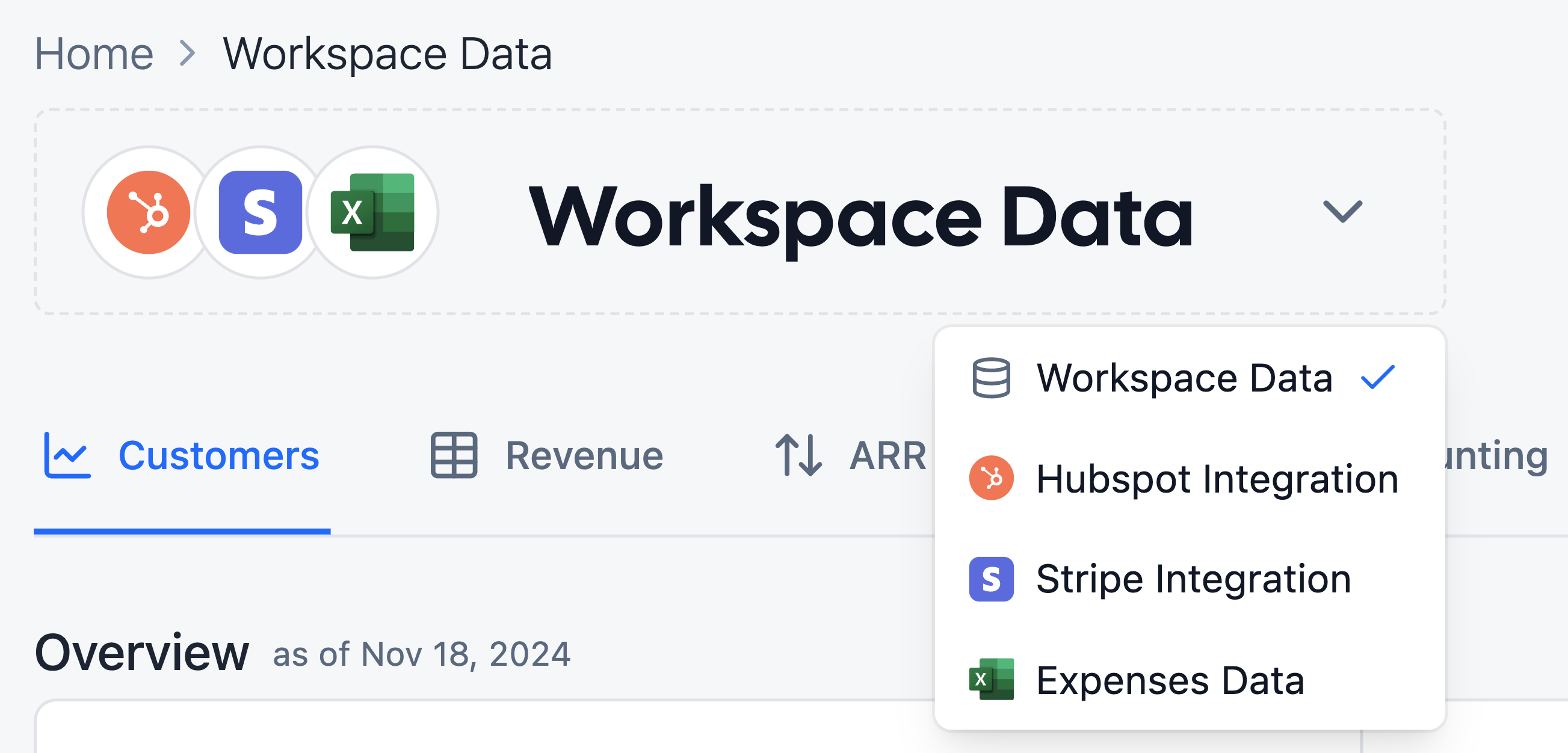The width and height of the screenshot is (1568, 753).
Task: Click the Excel logo in header
Action: [x=372, y=212]
